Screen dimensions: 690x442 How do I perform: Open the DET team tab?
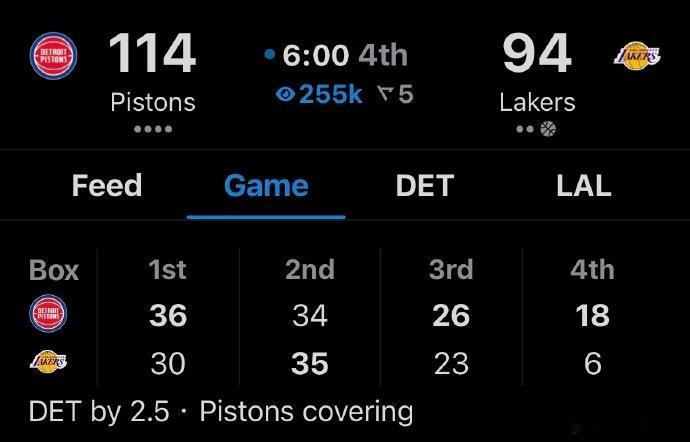(424, 185)
